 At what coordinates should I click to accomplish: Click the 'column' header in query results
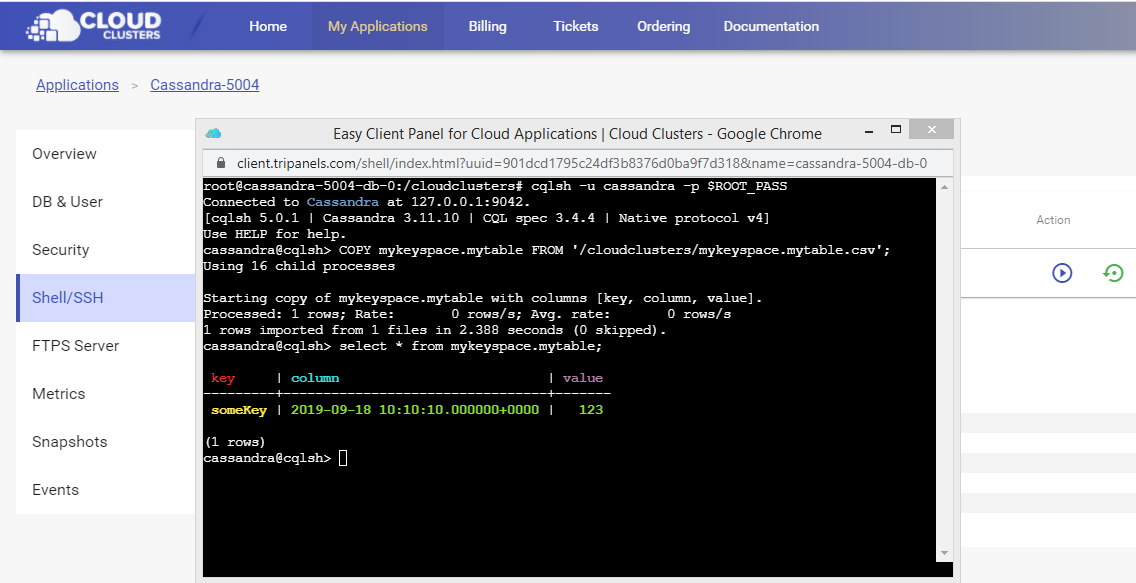pos(315,378)
